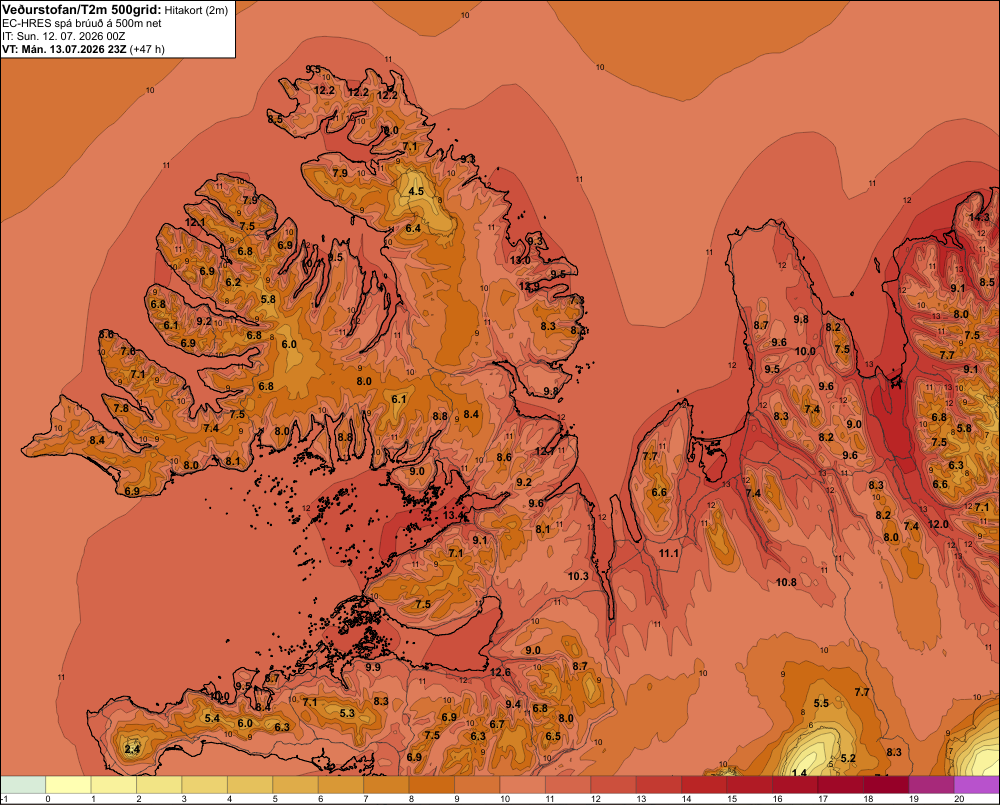Select the 14.3 temperature label on the map
This screenshot has width=1000, height=805.
(x=979, y=218)
